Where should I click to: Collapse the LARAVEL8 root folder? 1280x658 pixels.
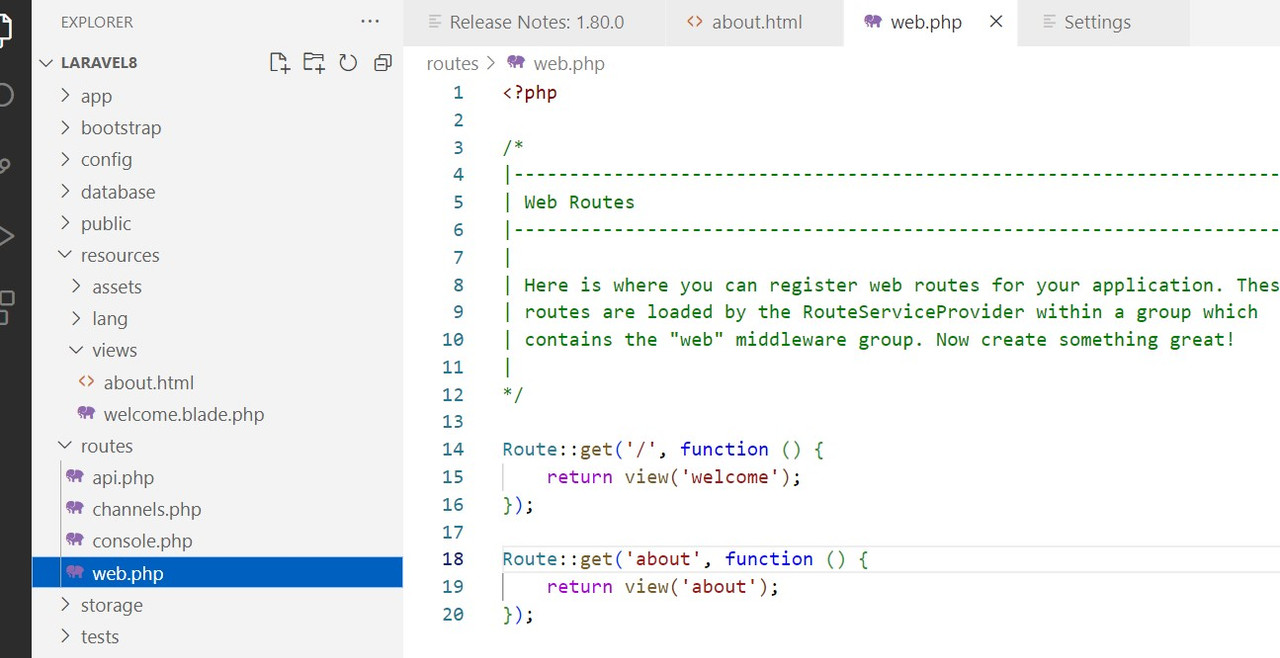[x=45, y=63]
